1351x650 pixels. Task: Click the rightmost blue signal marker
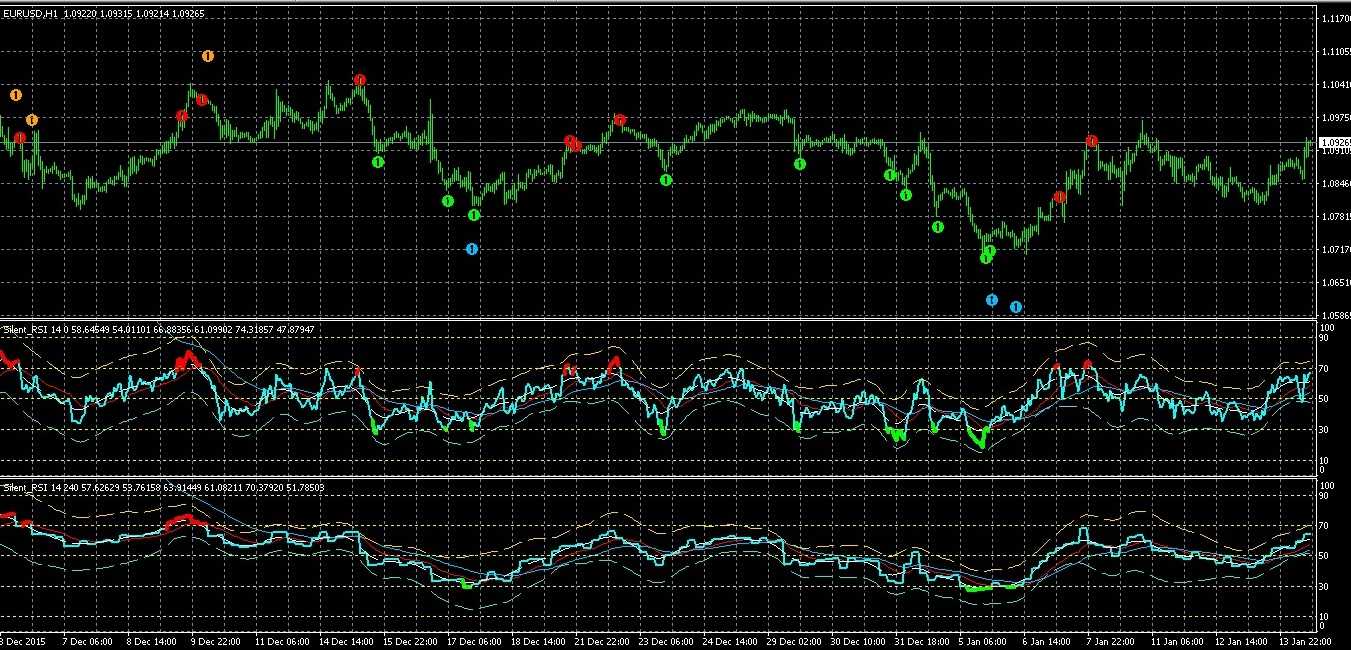point(1016,307)
